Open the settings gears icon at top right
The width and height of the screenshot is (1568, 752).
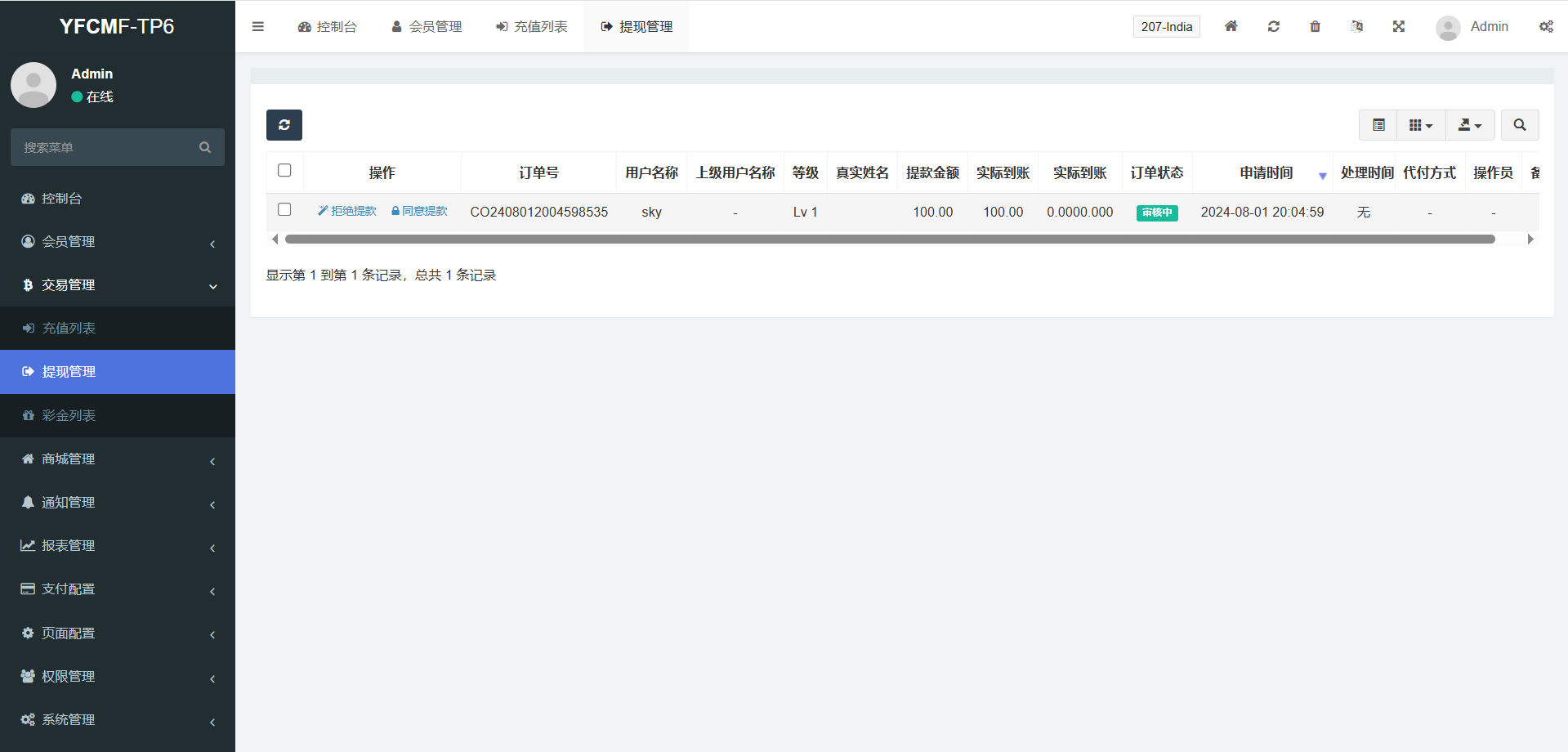[x=1546, y=27]
